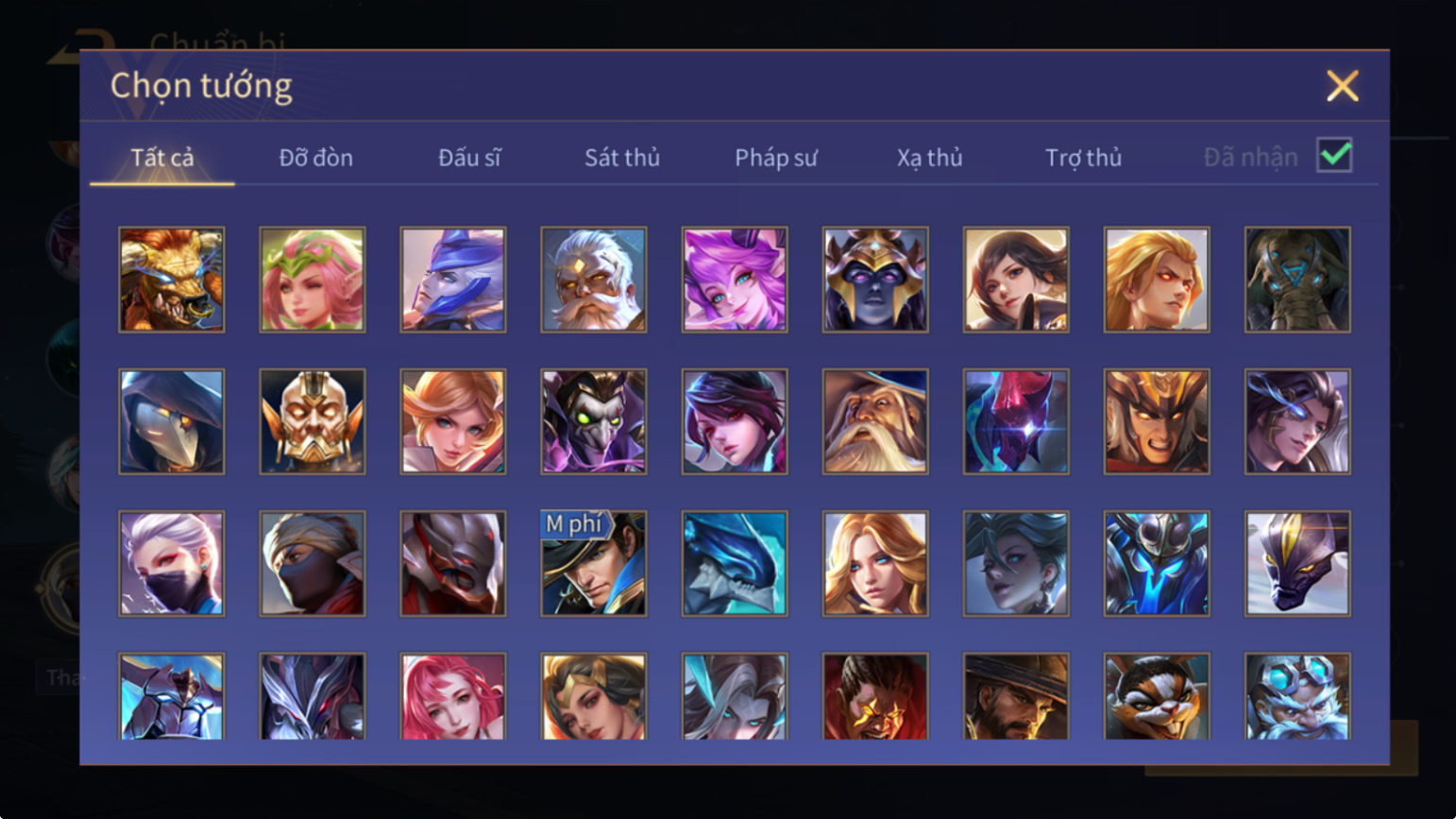Select the golden bull hero portrait

172,280
